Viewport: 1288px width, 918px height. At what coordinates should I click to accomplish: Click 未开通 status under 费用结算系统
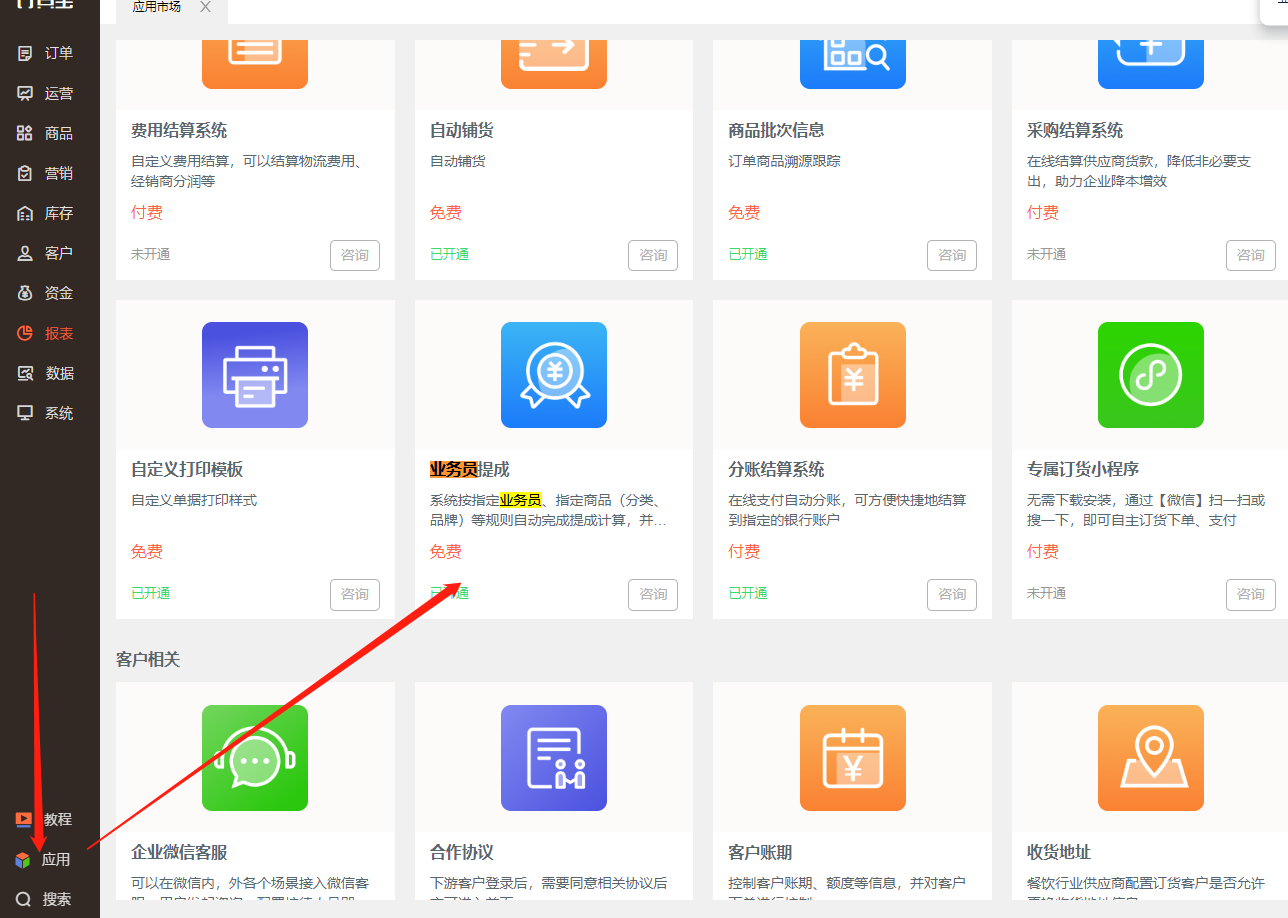151,254
